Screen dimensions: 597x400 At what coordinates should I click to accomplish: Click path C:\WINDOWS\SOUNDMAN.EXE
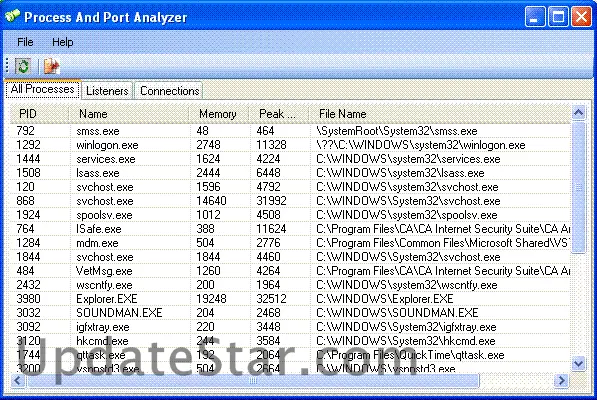point(397,313)
